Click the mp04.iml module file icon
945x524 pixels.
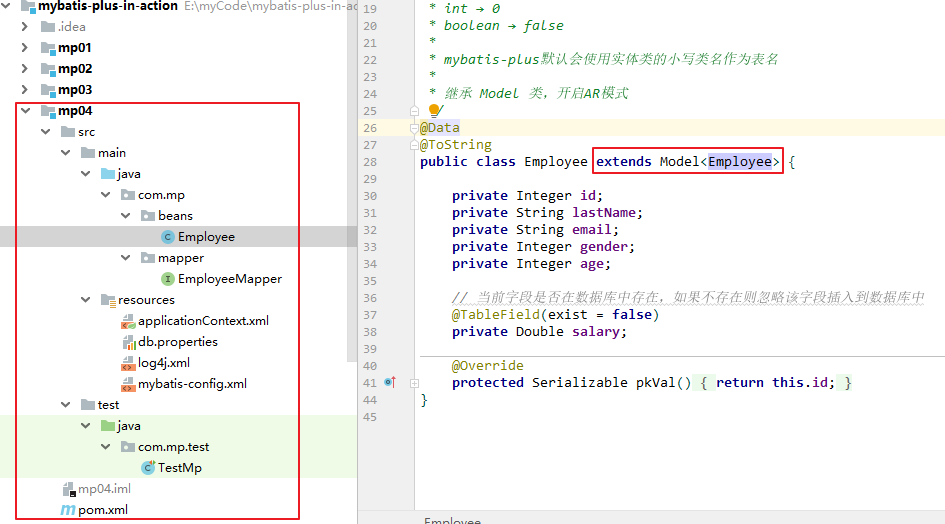[69, 489]
